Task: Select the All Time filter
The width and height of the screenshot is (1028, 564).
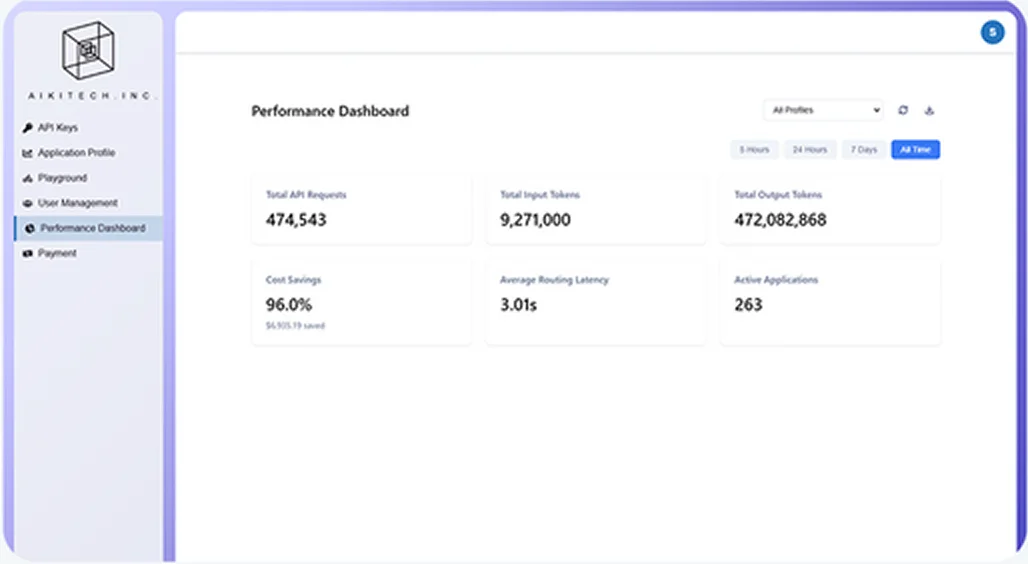Action: pyautogui.click(x=915, y=150)
